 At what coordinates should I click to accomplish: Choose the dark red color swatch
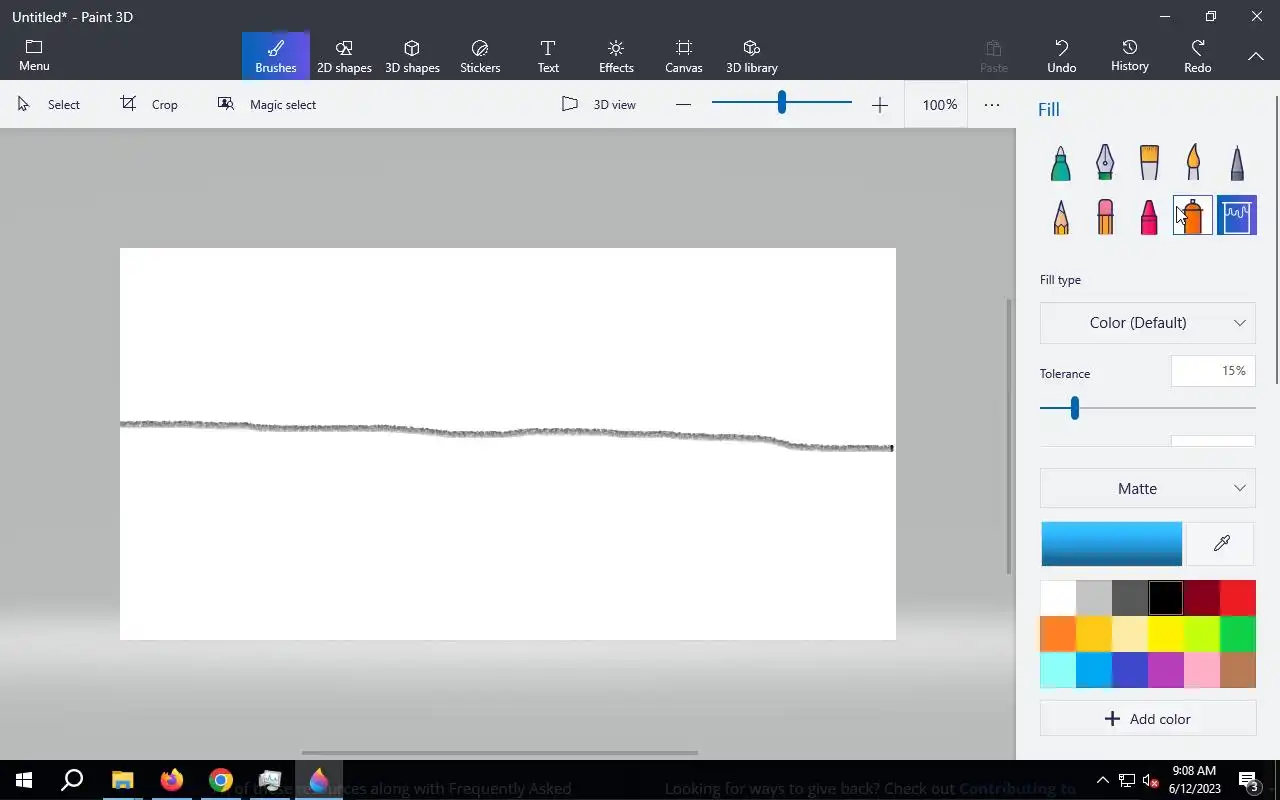(x=1202, y=598)
